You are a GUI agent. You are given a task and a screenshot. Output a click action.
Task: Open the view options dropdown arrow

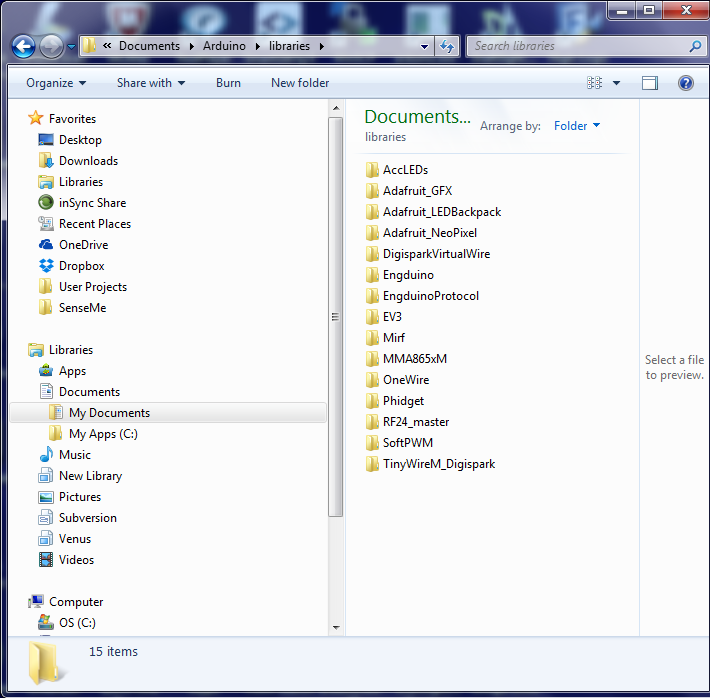coord(616,83)
